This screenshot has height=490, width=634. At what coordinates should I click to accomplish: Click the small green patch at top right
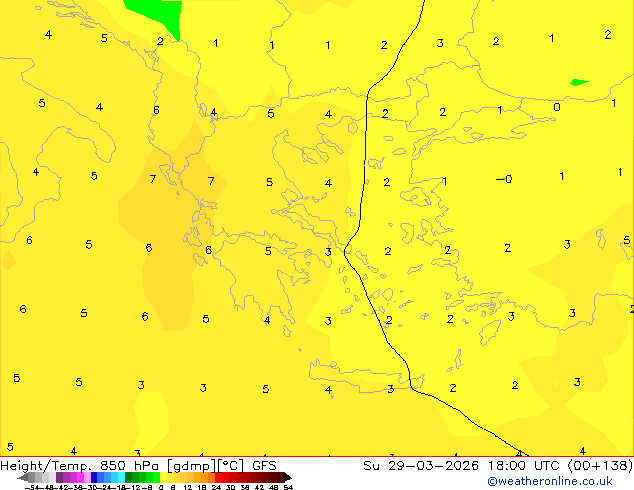(x=578, y=82)
